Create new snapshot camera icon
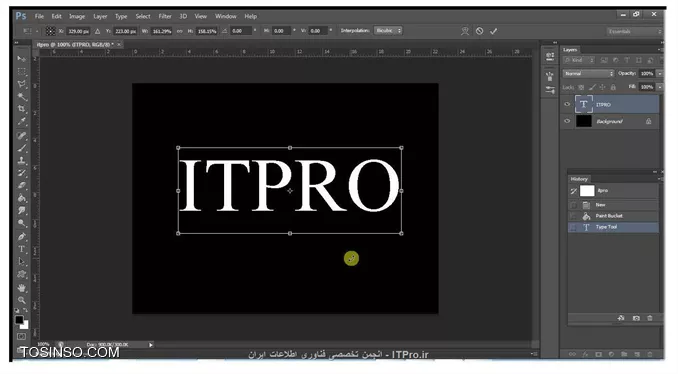This screenshot has width=678, height=374. point(636,318)
